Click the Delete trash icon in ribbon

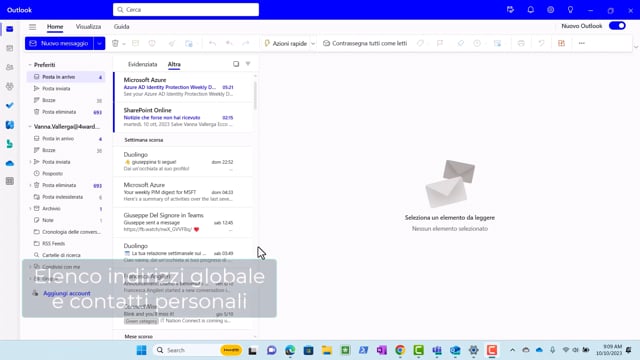[x=115, y=43]
